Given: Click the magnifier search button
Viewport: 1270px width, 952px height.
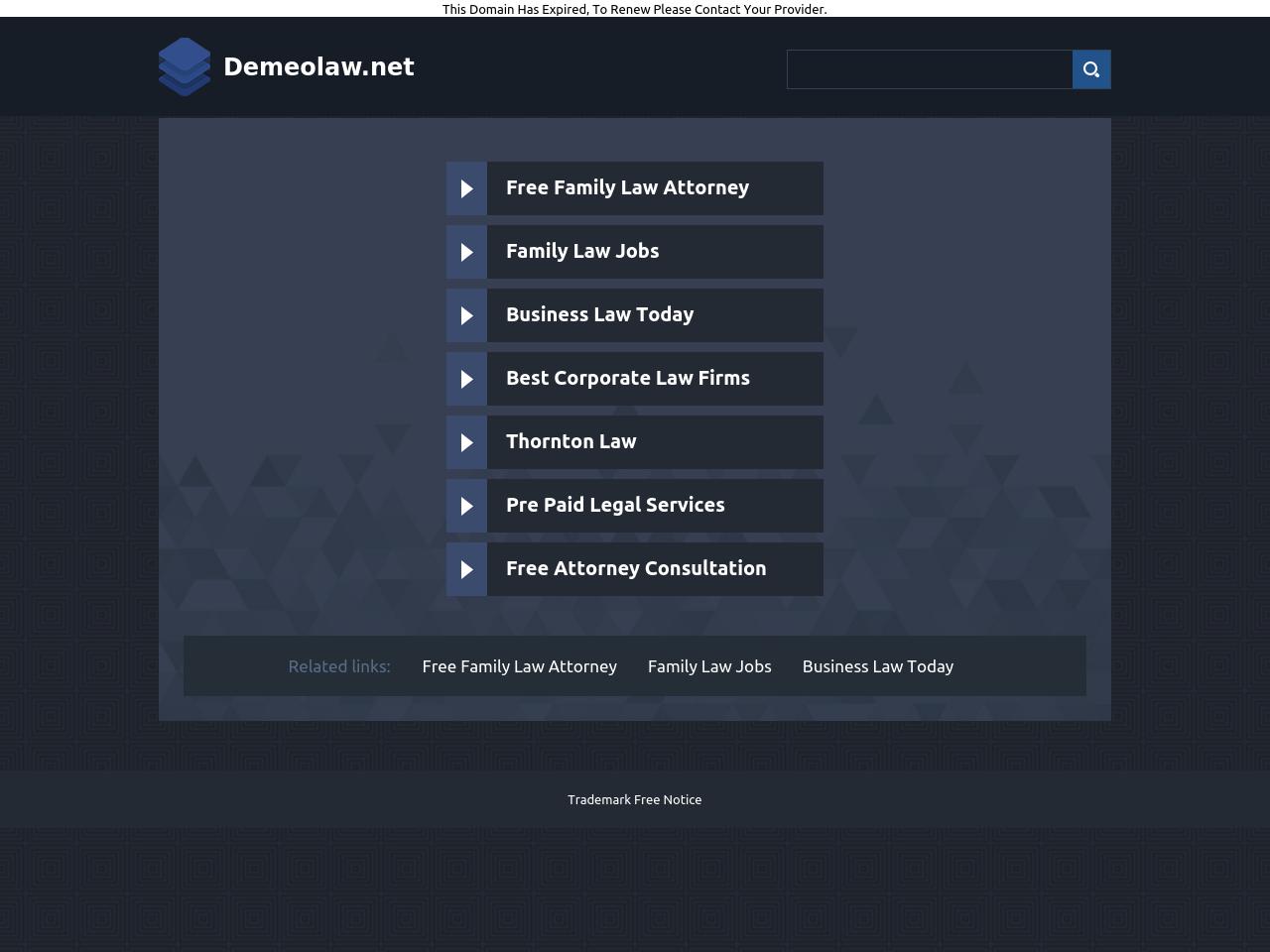Looking at the screenshot, I should (1091, 69).
